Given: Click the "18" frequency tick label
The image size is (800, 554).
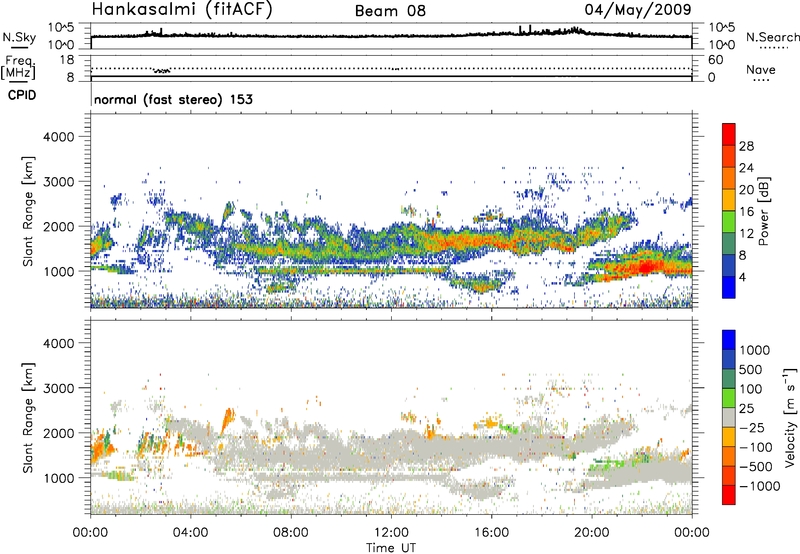Looking at the screenshot, I should click(x=66, y=60).
